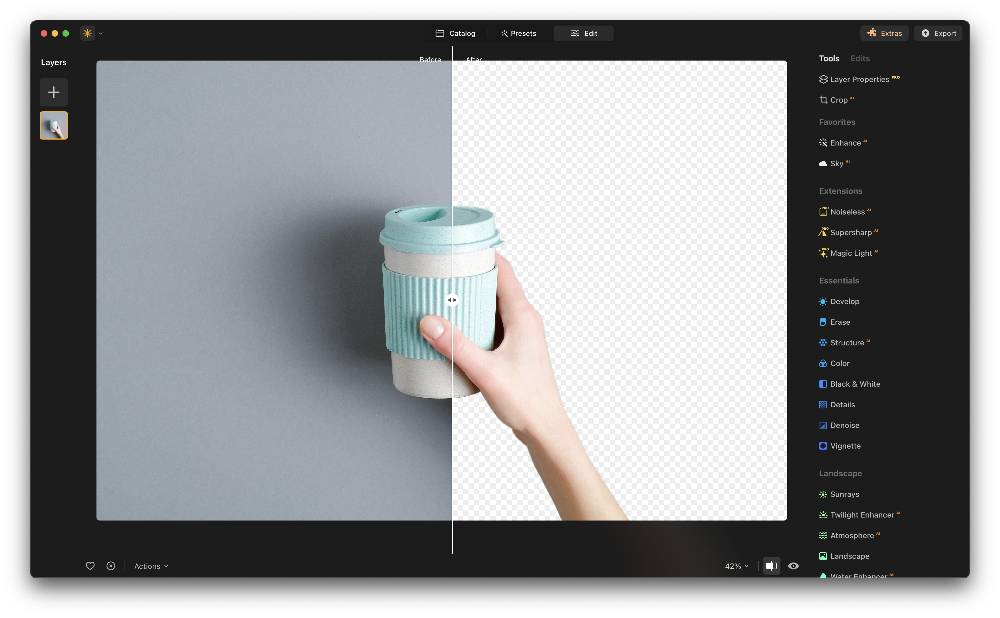Viewport: 1000px width, 618px height.
Task: Add a new layer with the plus button
Action: click(54, 92)
